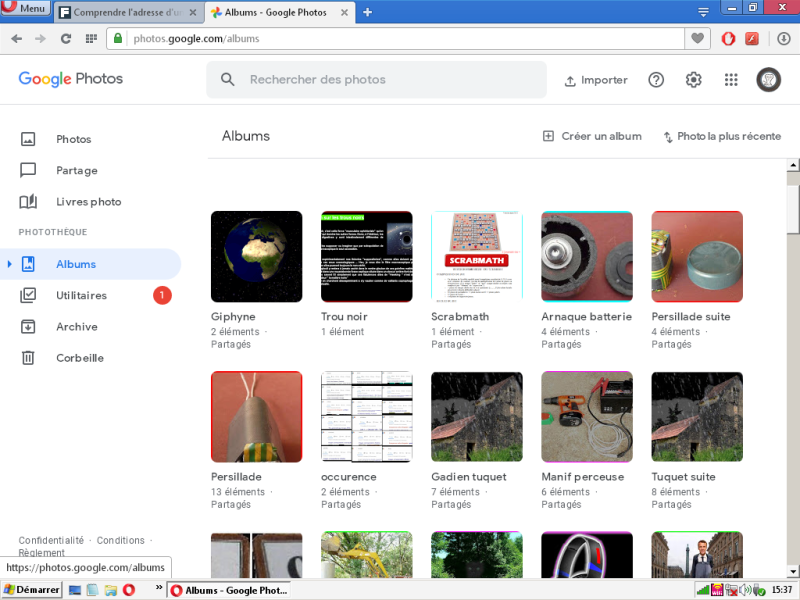Open the Tuquet suite album thumbnail
This screenshot has height=600, width=800.
point(697,417)
